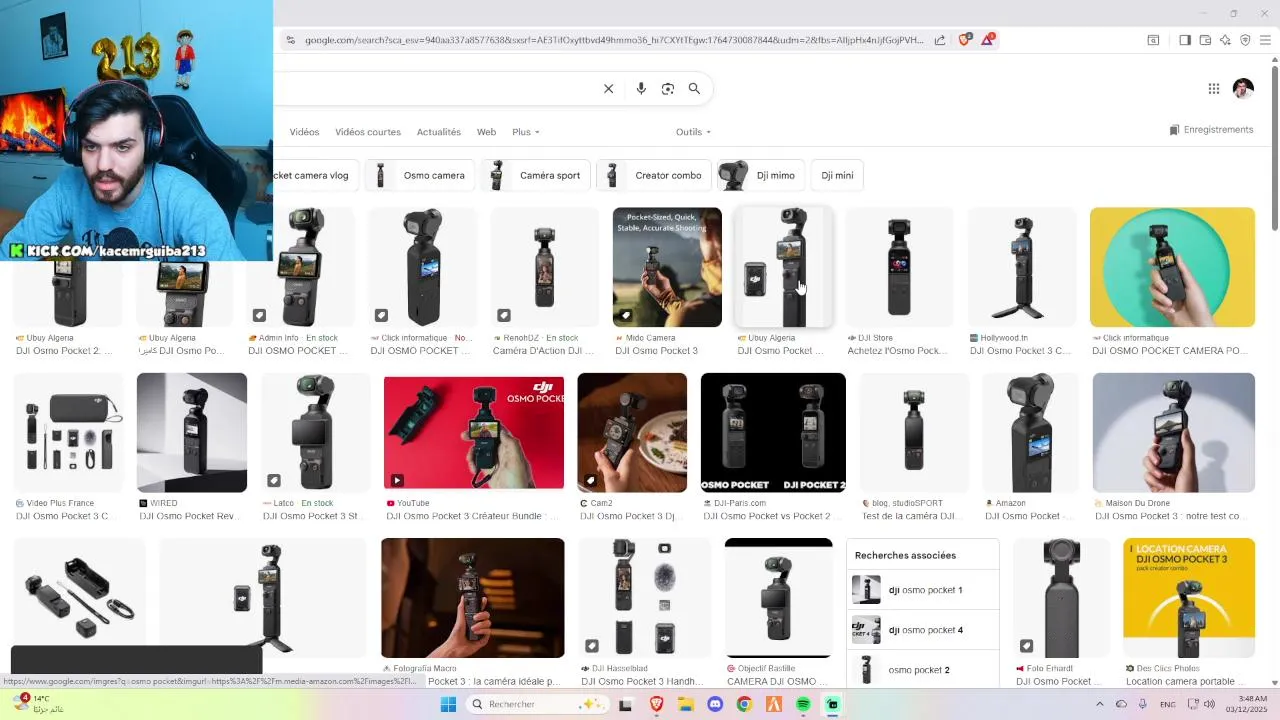This screenshot has height=720, width=1280.
Task: Open the Cam2 hand-held camera image
Action: (632, 432)
